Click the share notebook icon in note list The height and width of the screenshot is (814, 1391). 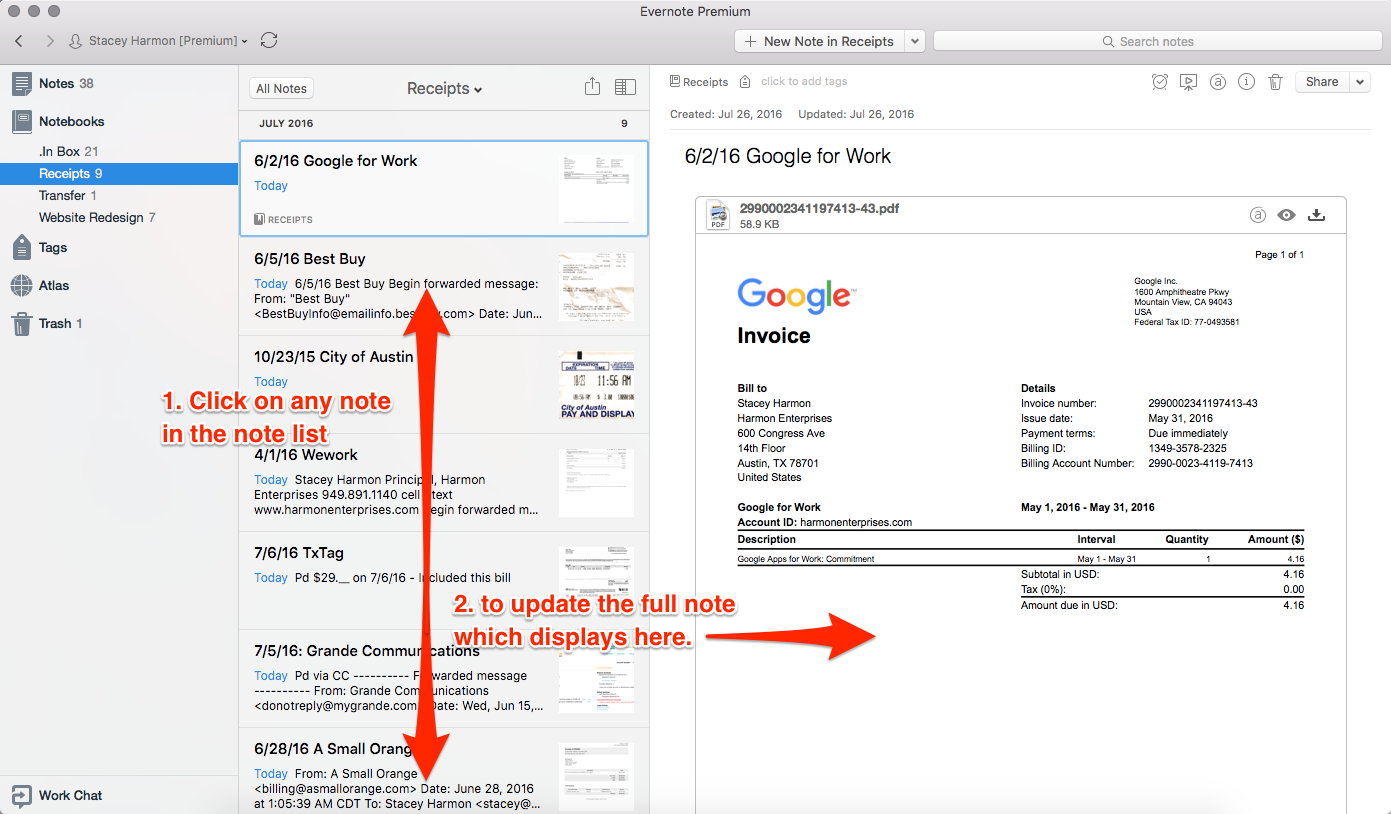(592, 87)
